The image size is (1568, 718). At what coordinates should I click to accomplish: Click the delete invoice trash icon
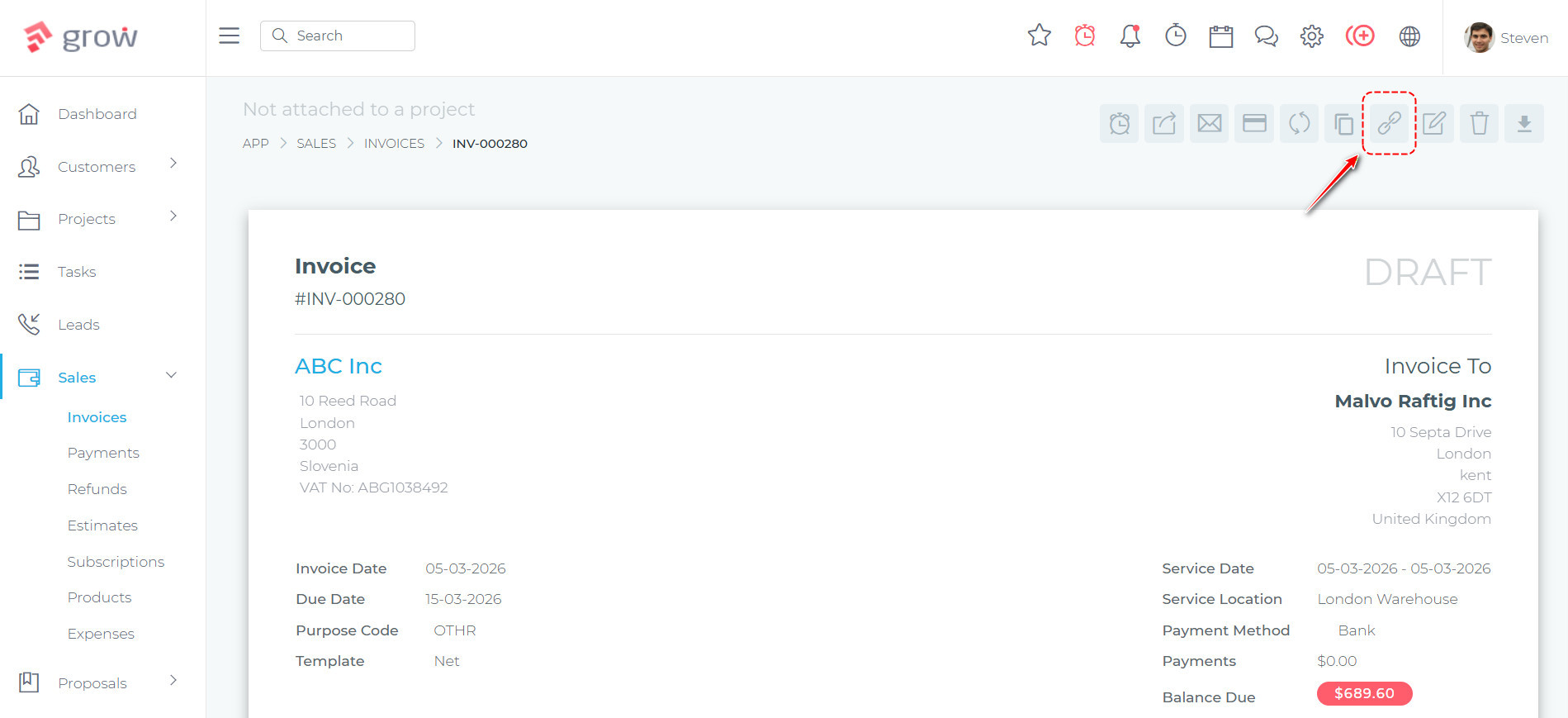[x=1479, y=124]
